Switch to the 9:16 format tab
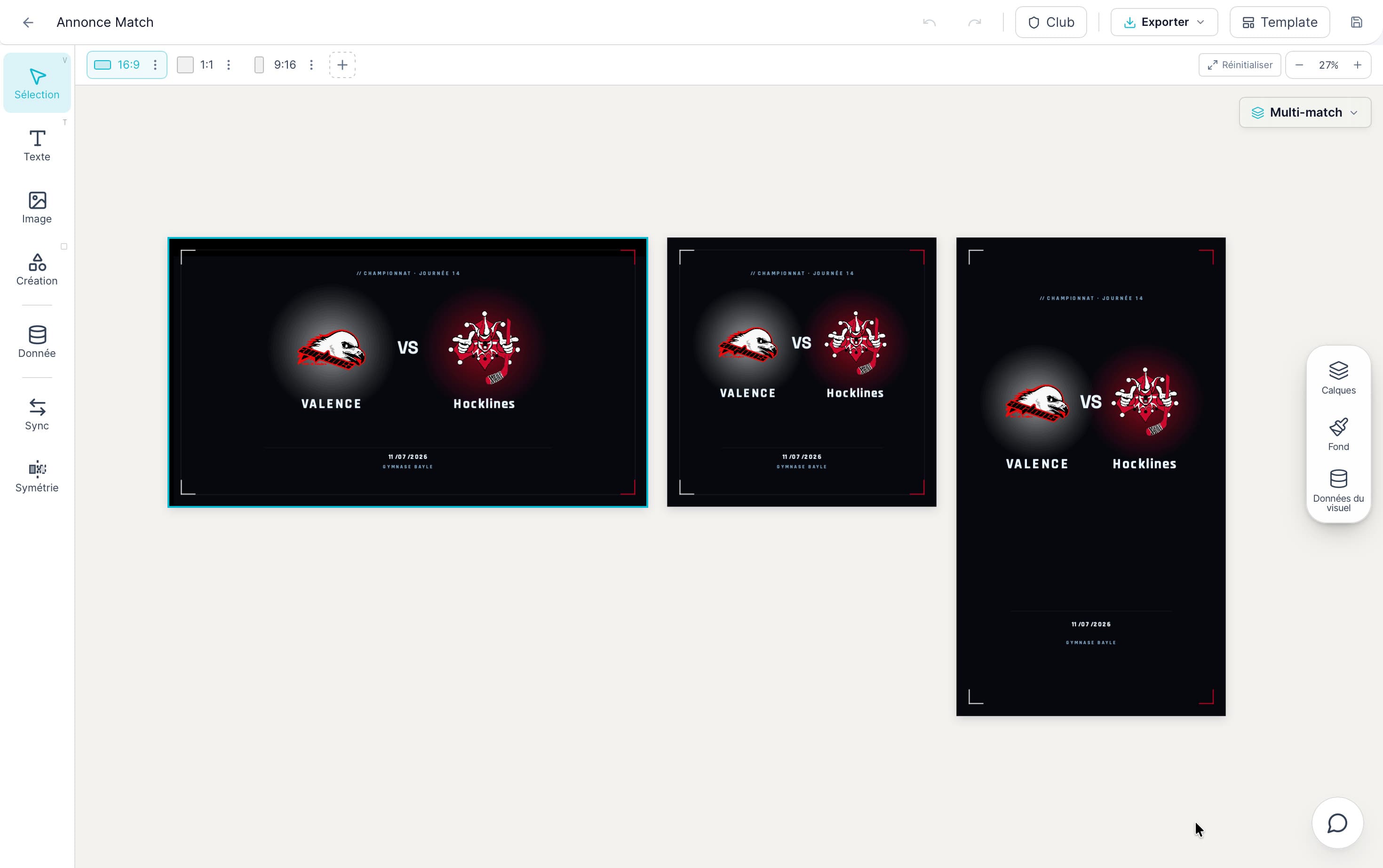 276,65
